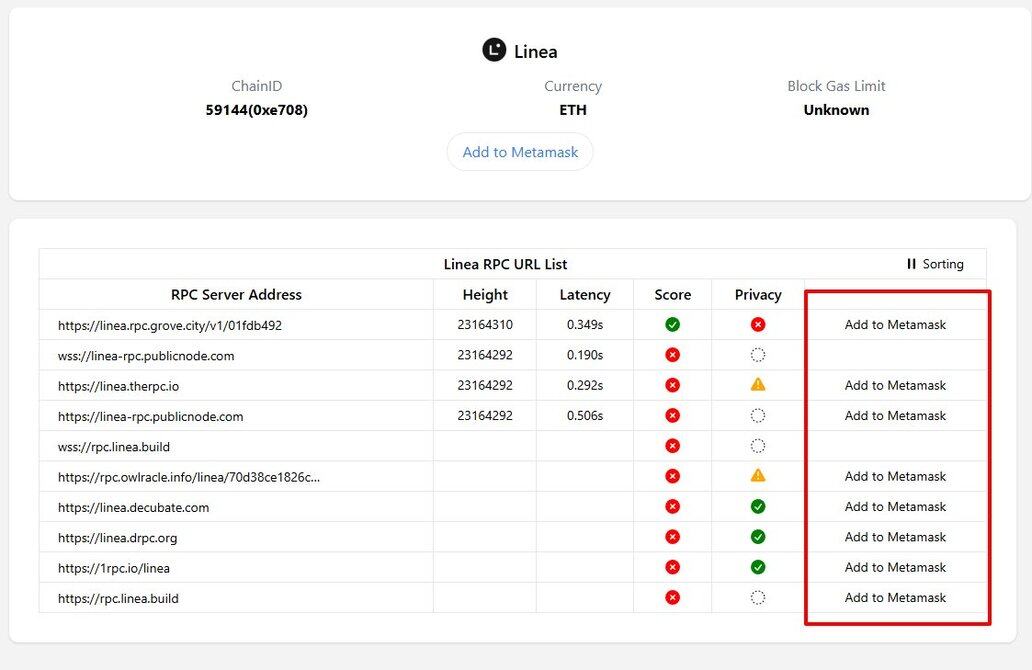Click the Score icon for linea.decubate.com
The image size is (1032, 670).
(672, 506)
